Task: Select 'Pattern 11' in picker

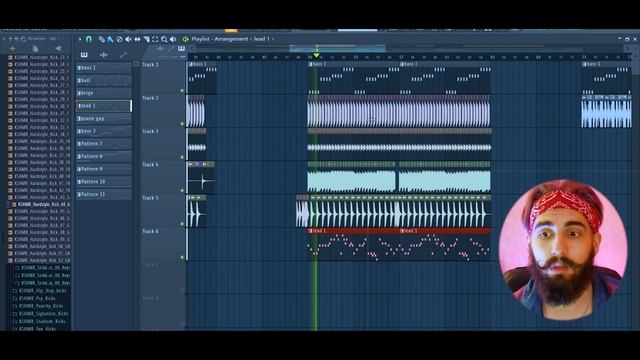Action: 104,194
